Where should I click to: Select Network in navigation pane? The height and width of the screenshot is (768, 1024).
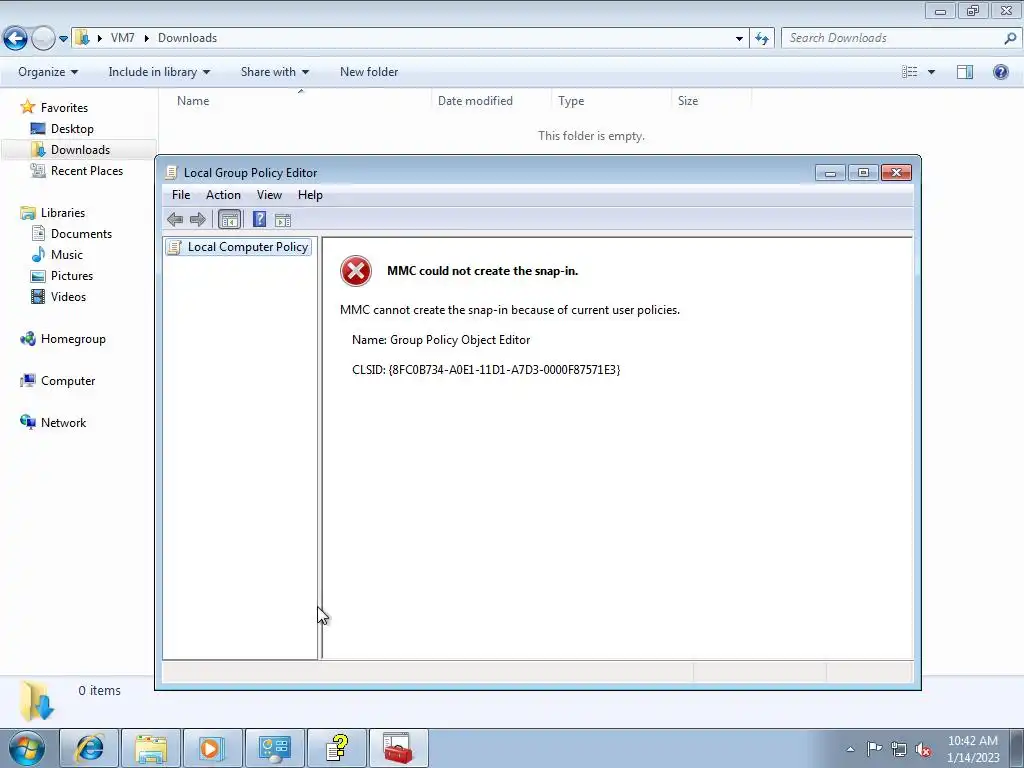pos(53,423)
